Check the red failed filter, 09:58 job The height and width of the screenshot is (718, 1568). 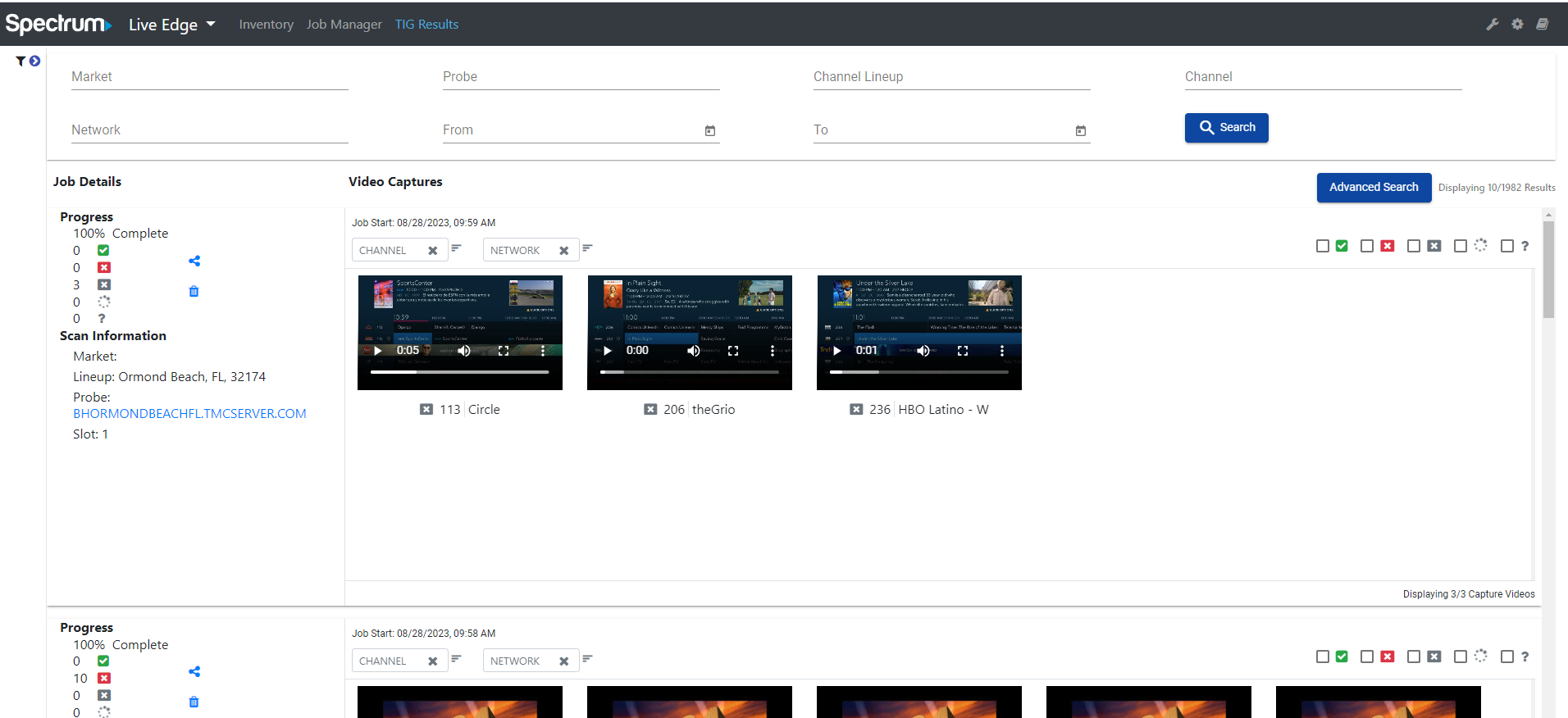coord(1367,657)
